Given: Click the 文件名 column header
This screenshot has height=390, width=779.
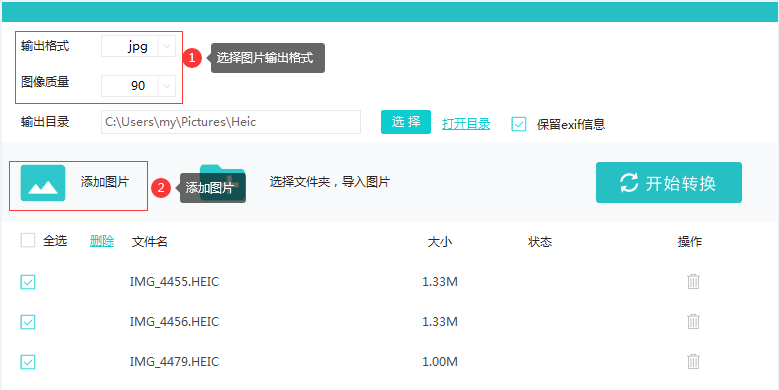Looking at the screenshot, I should [x=150, y=242].
